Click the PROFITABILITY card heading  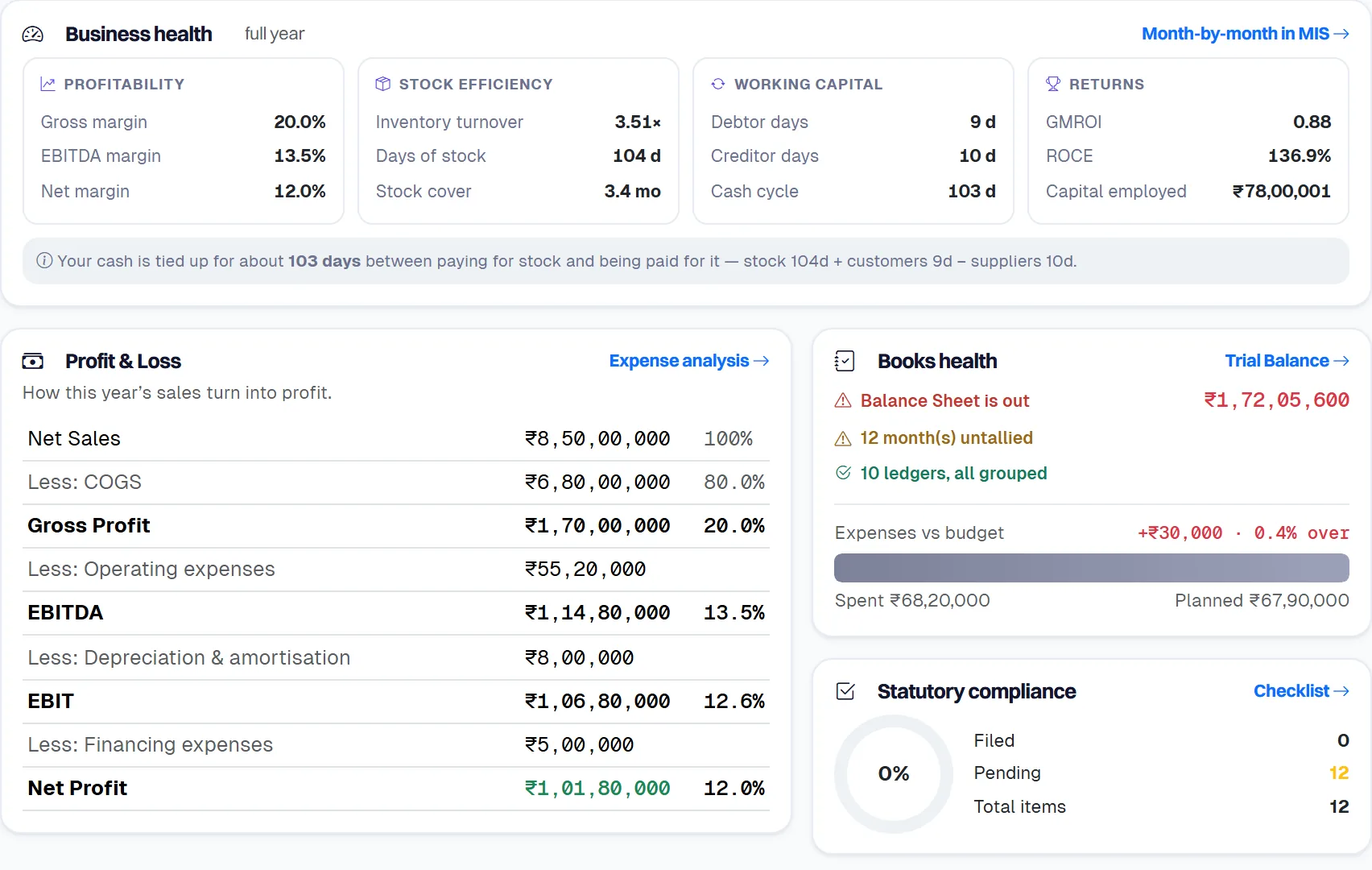(x=124, y=84)
